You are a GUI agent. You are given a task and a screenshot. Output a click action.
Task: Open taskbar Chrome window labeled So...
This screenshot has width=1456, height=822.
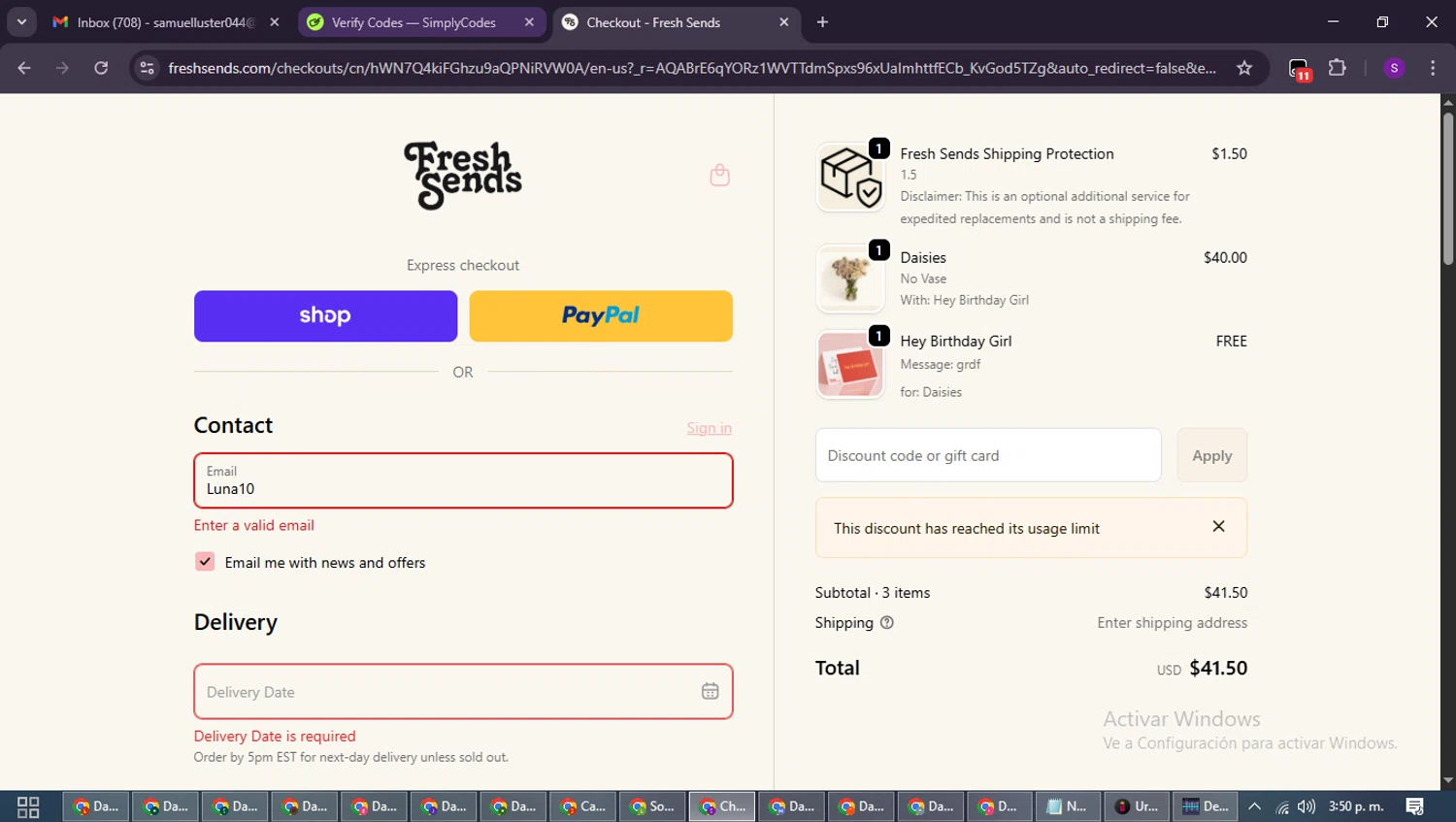tap(652, 806)
